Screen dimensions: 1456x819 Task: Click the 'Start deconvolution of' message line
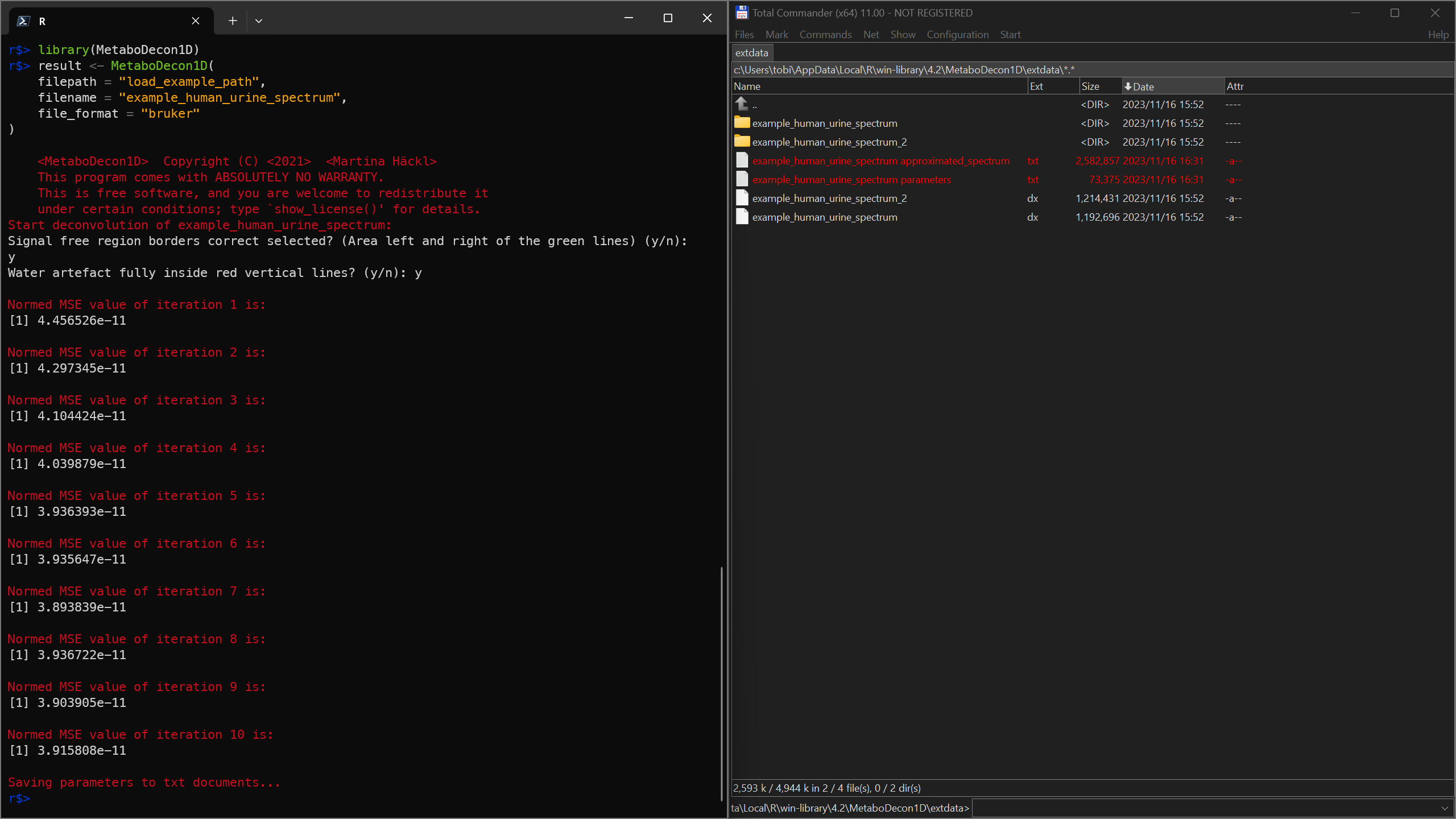pos(200,225)
